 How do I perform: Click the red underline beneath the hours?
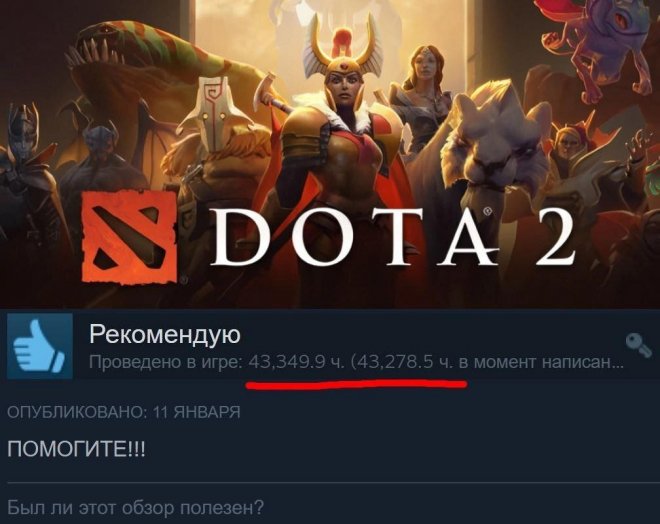point(357,384)
